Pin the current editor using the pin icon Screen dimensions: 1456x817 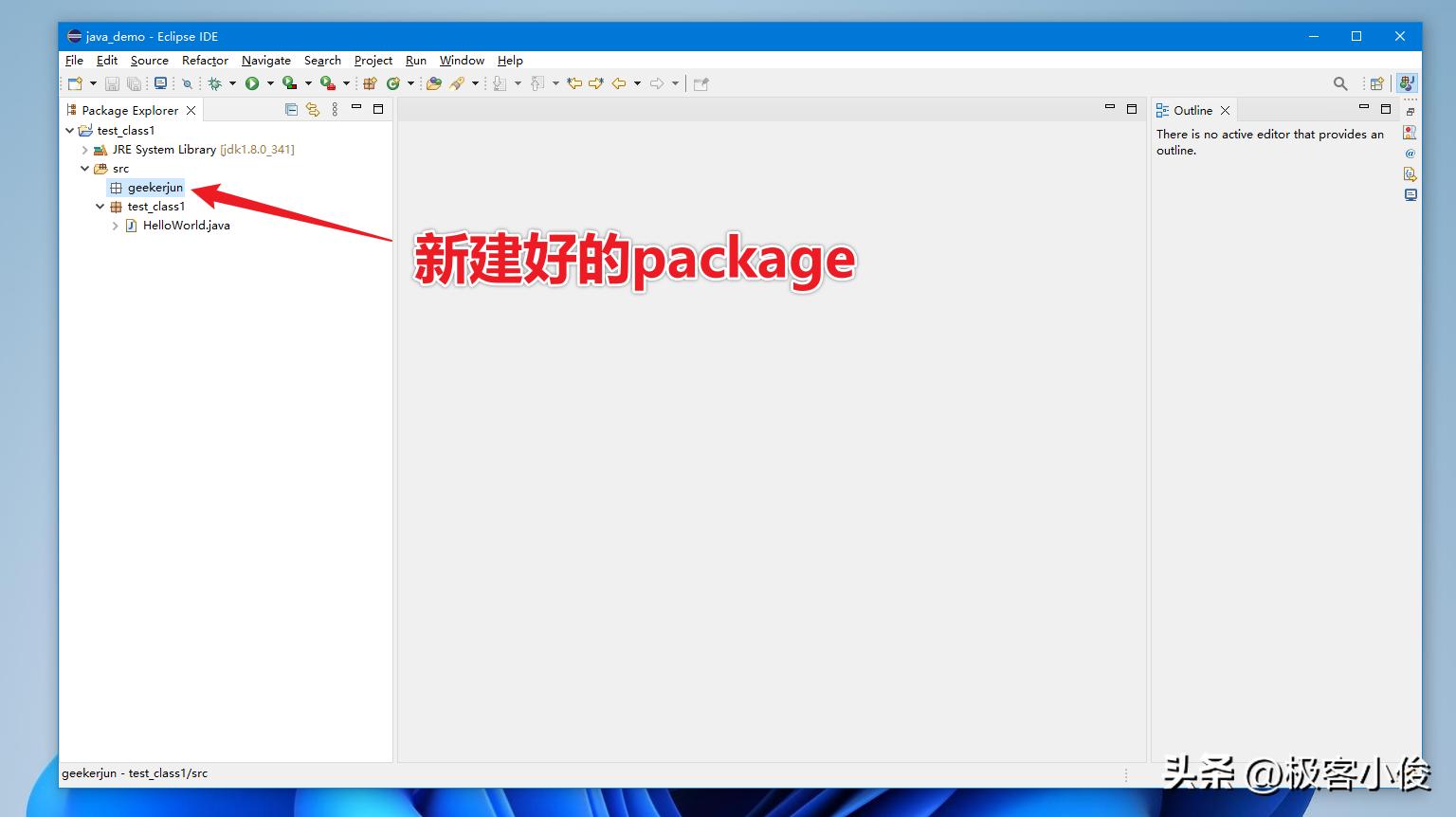pyautogui.click(x=701, y=83)
